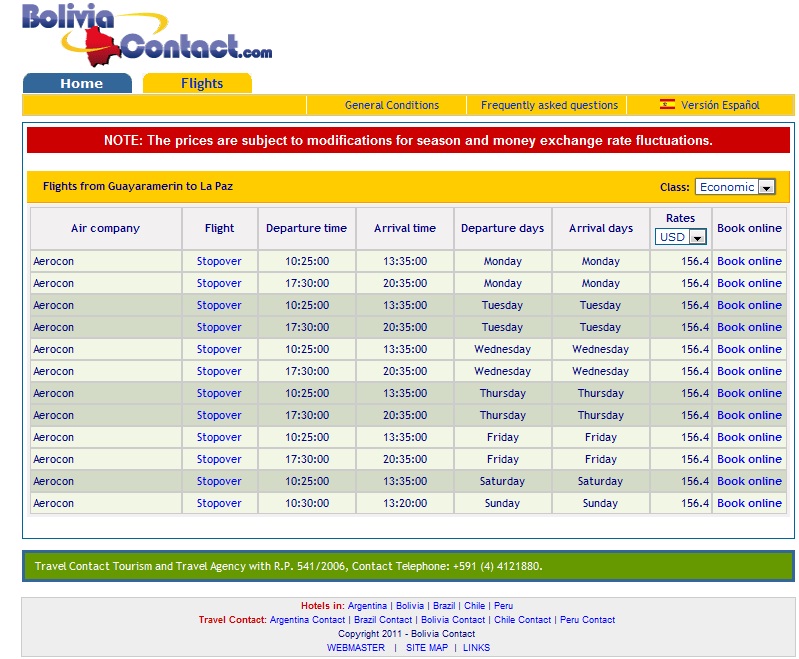
Task: Open the Flights tab
Action: click(x=201, y=83)
